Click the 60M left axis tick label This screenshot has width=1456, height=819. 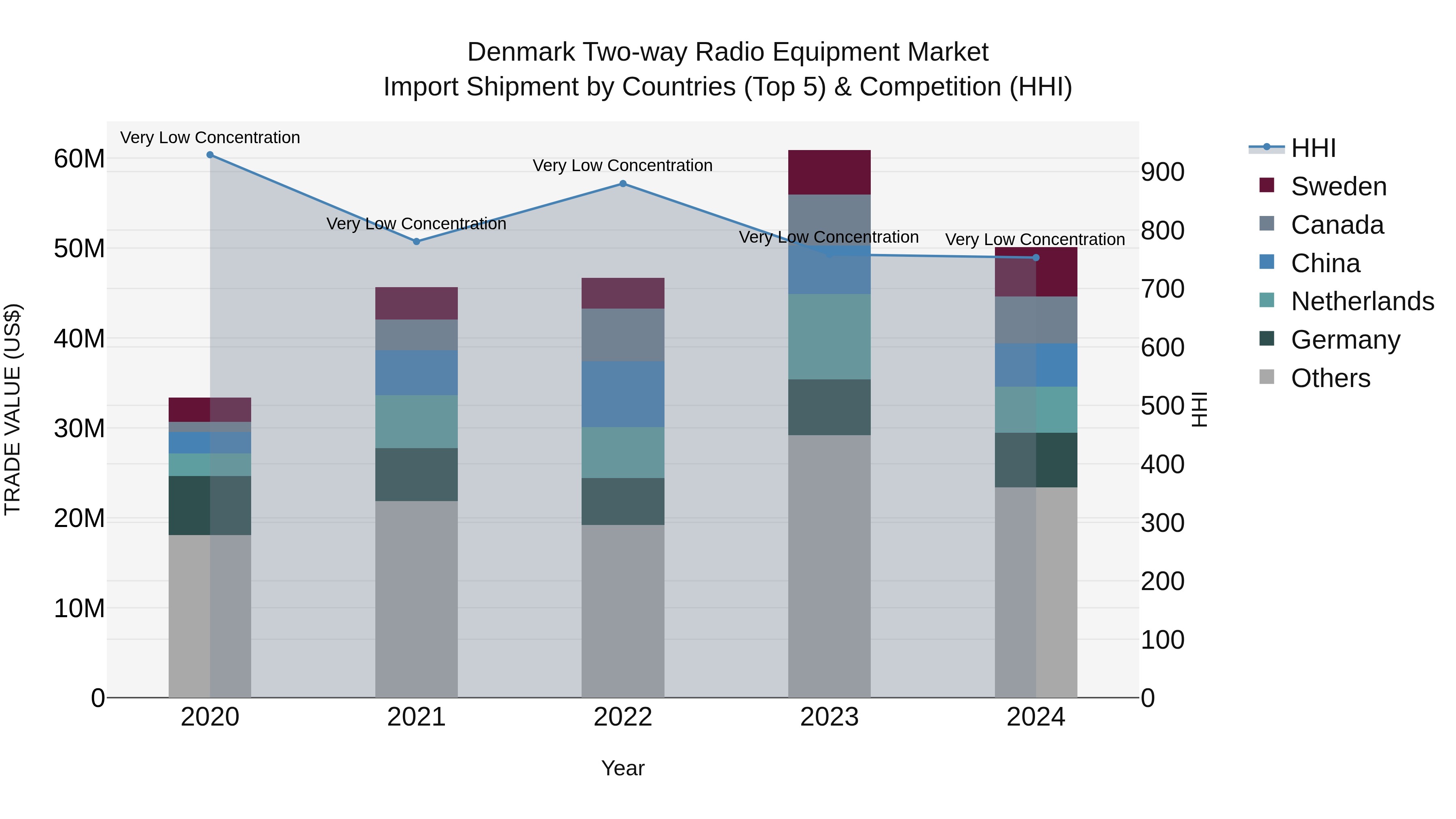tap(79, 159)
